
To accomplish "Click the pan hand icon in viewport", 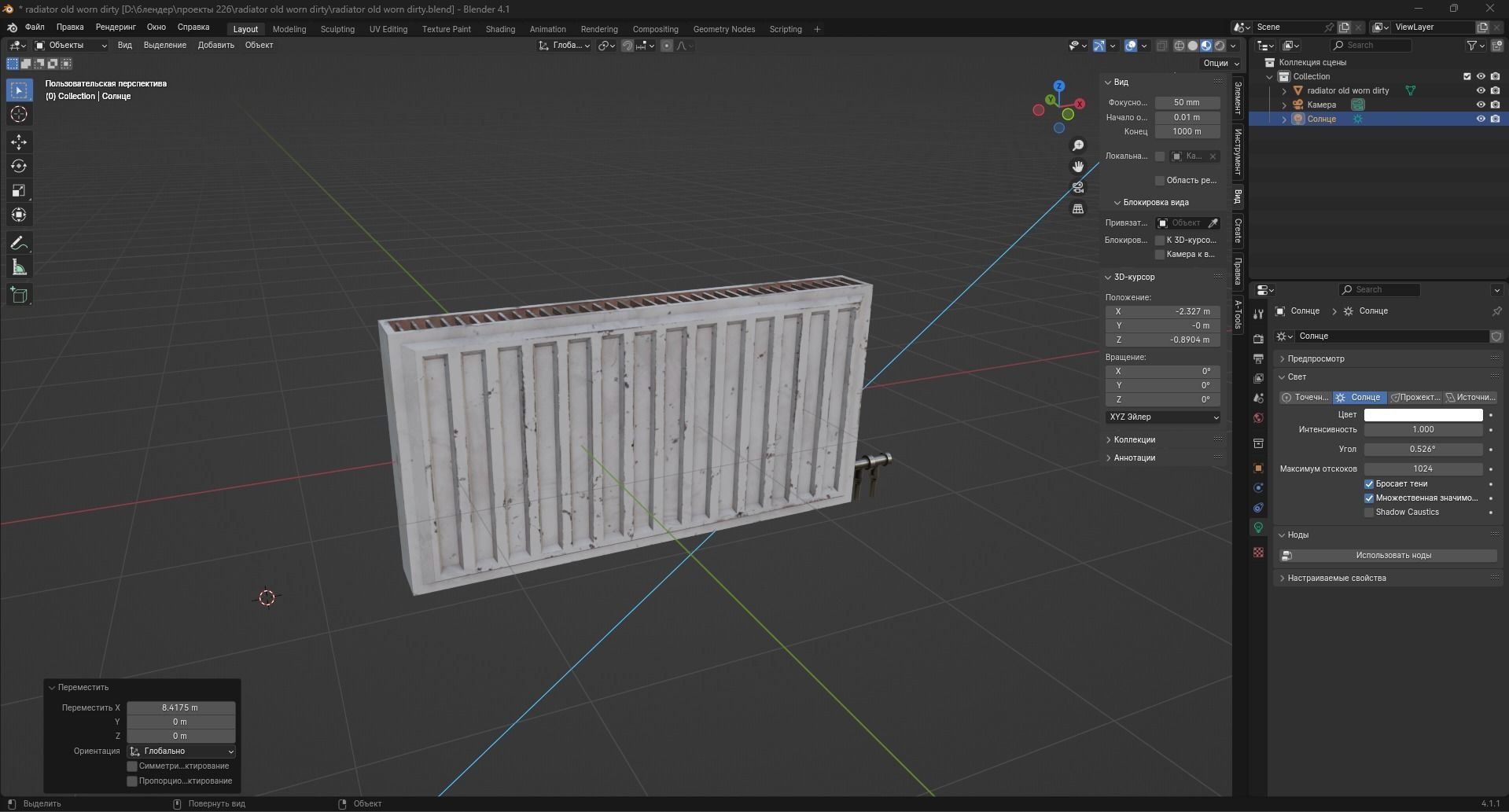I will tap(1078, 167).
